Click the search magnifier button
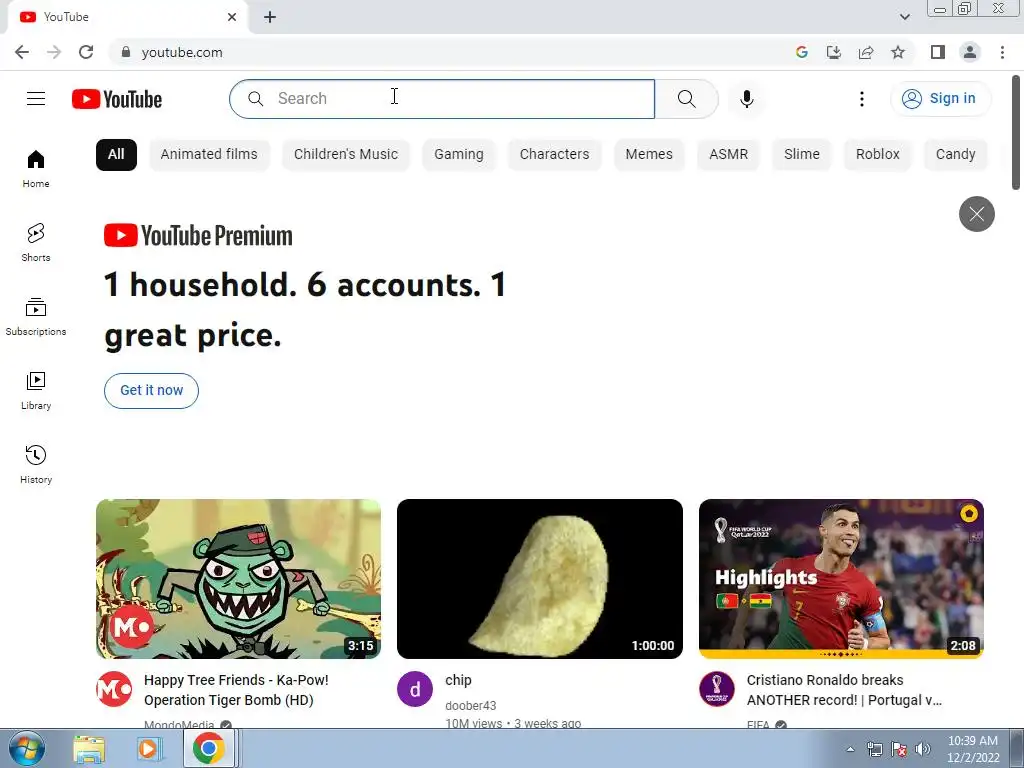Screen dimensions: 1024x768 pos(686,99)
